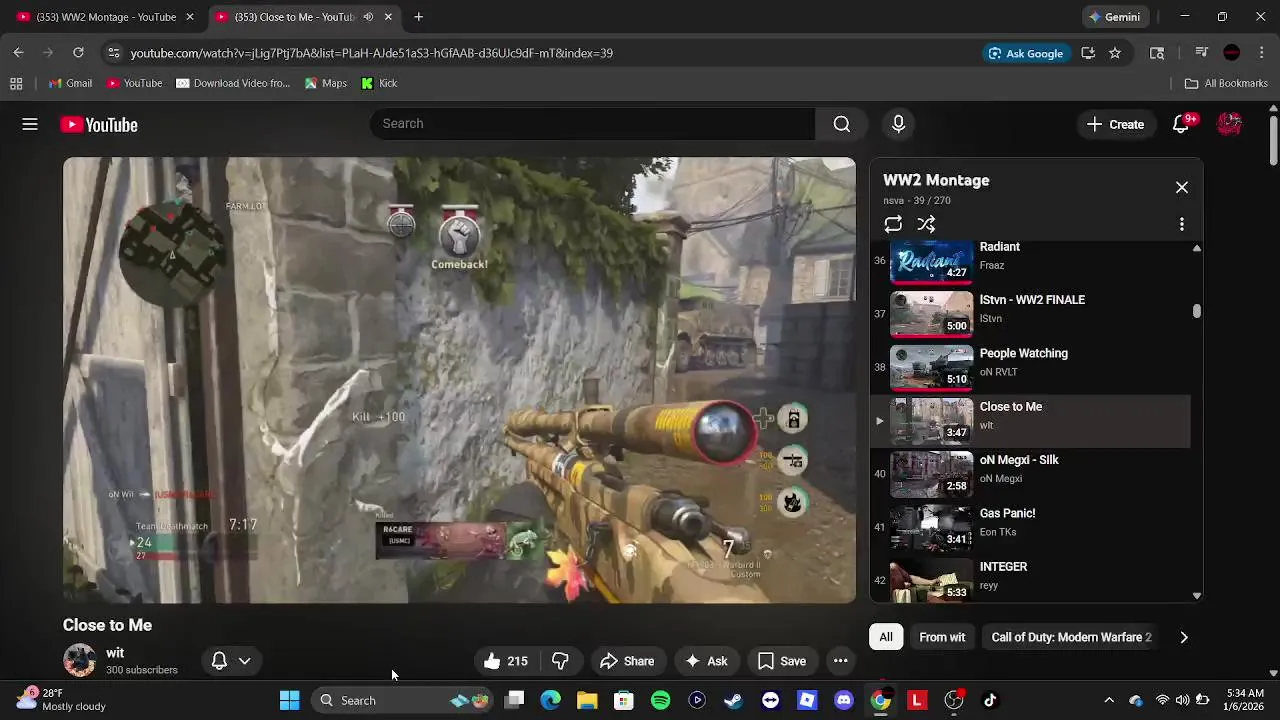1280x720 pixels.
Task: Toggle playlist loop mode
Action: (893, 224)
